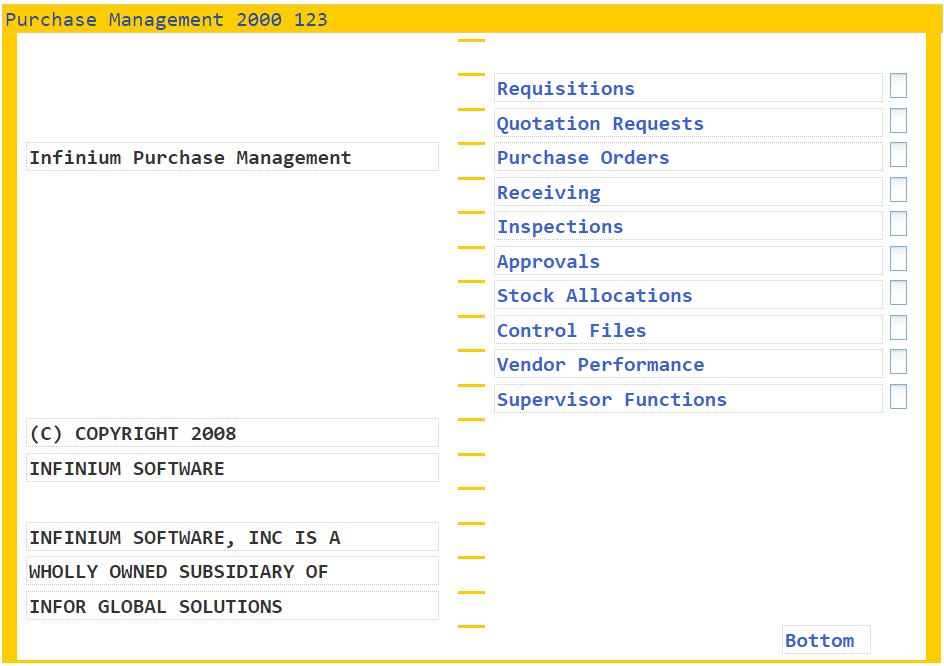Click the Purchase Management 2000 123 title

coord(166,20)
